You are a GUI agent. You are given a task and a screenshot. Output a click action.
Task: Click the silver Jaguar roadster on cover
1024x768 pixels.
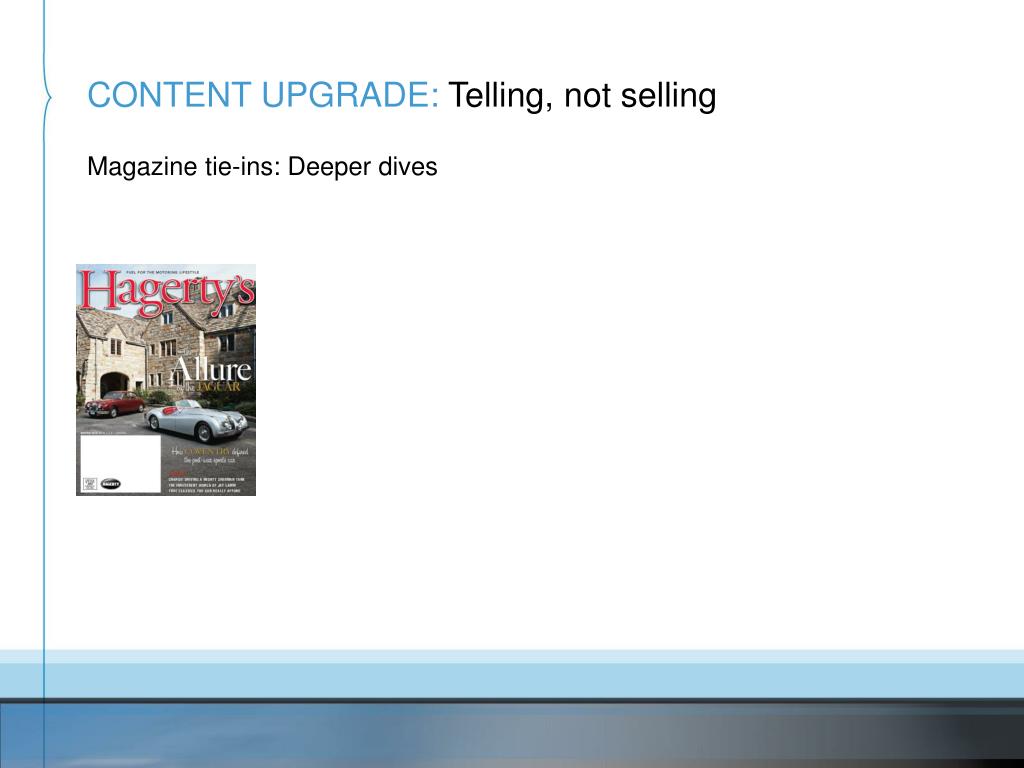point(197,421)
